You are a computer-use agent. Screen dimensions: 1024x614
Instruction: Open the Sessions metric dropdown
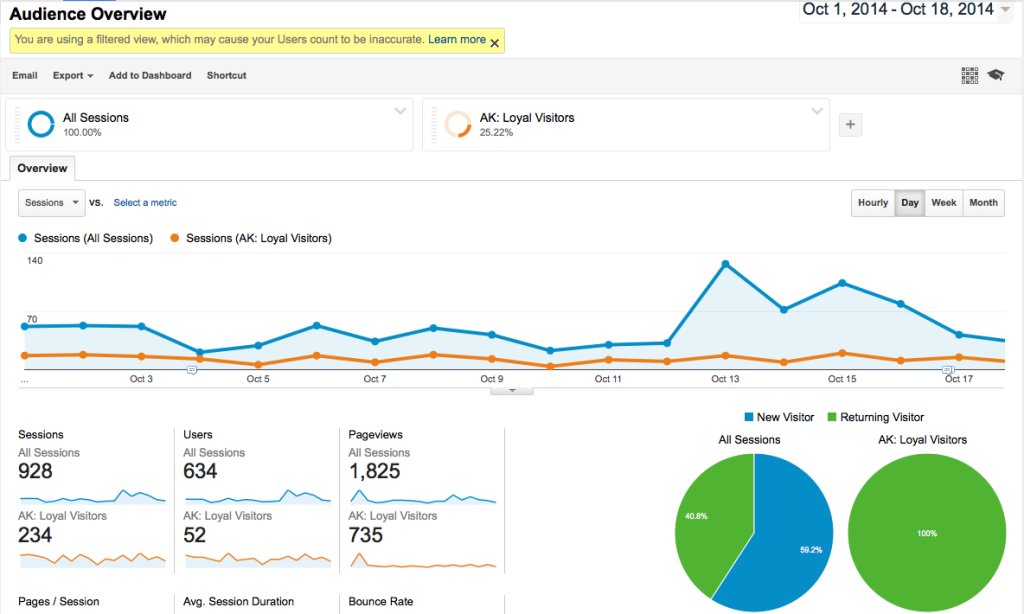point(51,202)
